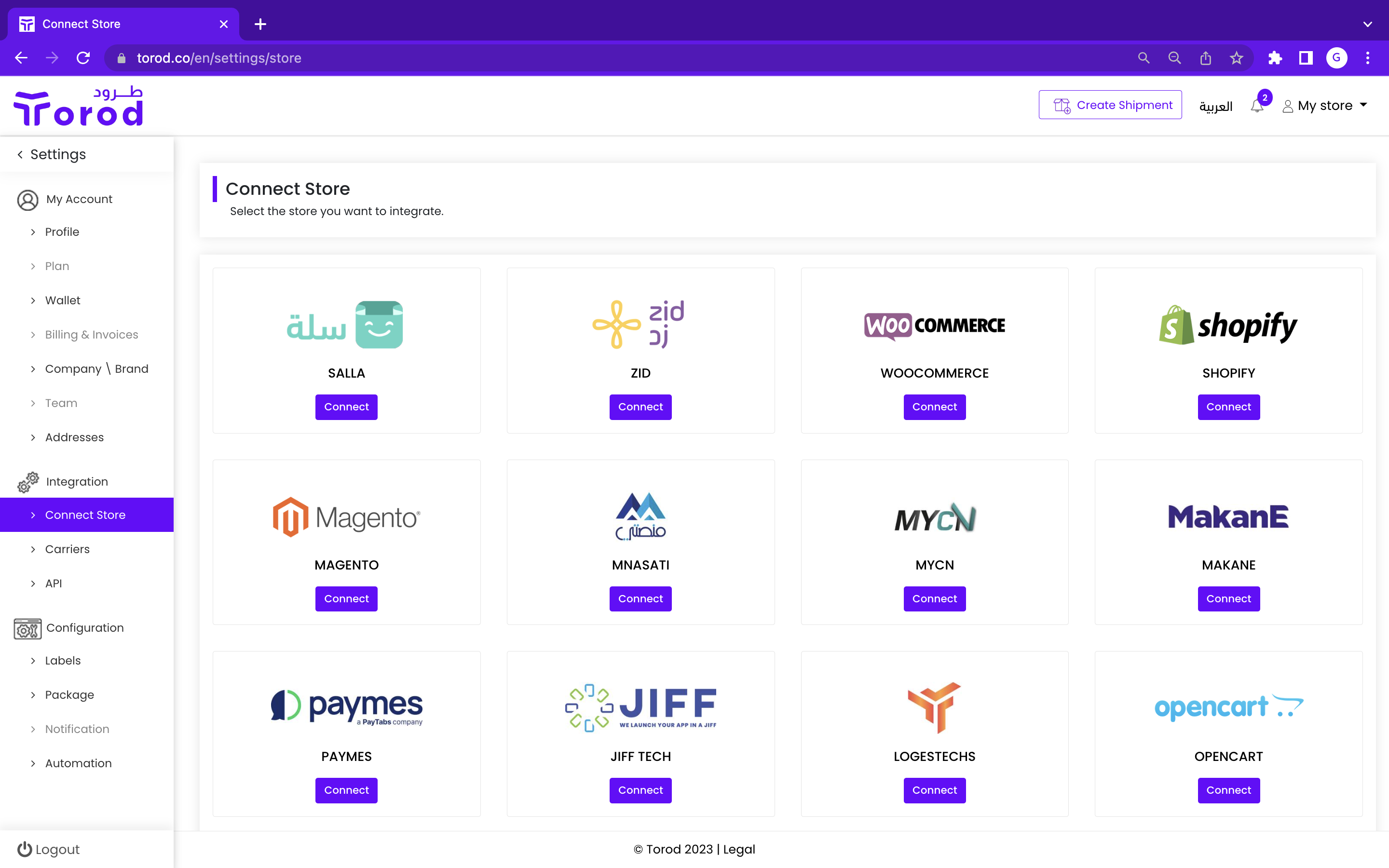Open the Addresses page
The image size is (1389, 868).
click(74, 437)
